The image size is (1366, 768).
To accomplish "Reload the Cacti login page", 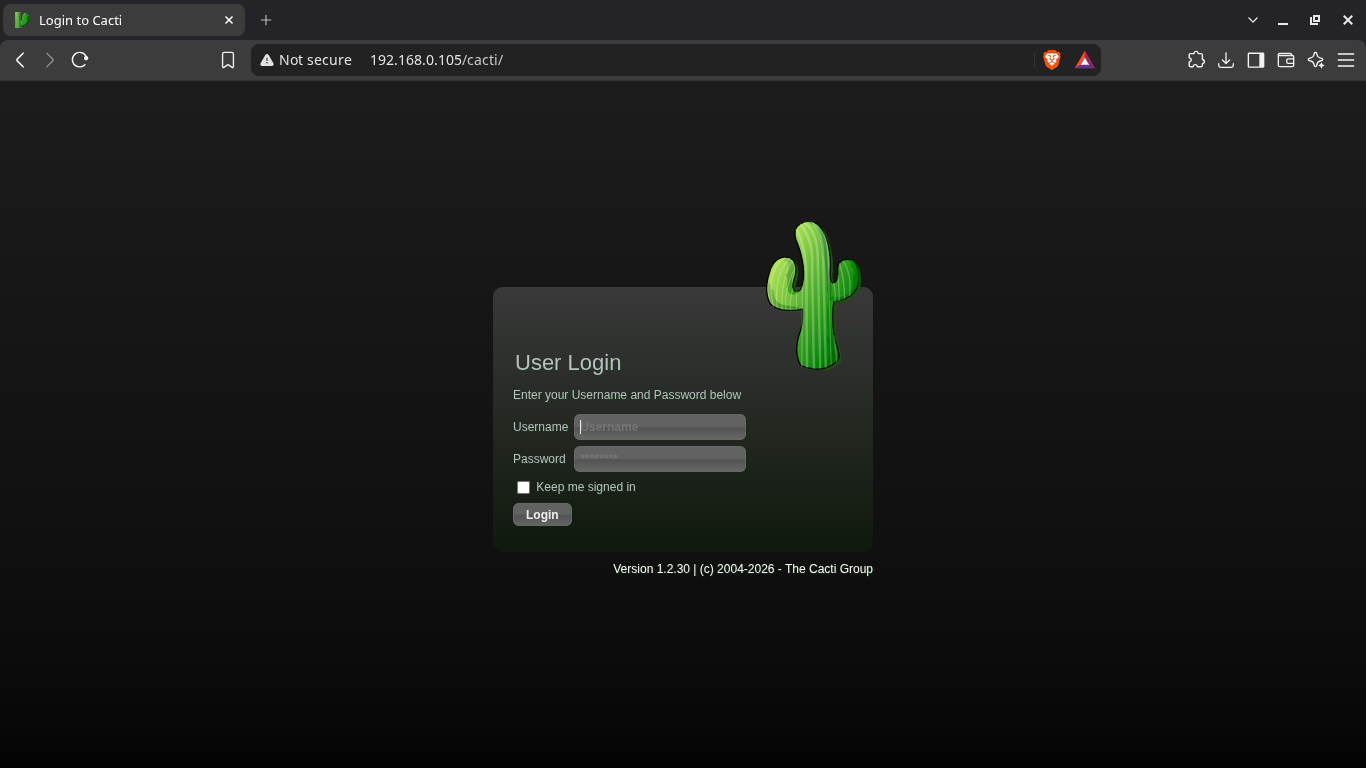I will (80, 60).
